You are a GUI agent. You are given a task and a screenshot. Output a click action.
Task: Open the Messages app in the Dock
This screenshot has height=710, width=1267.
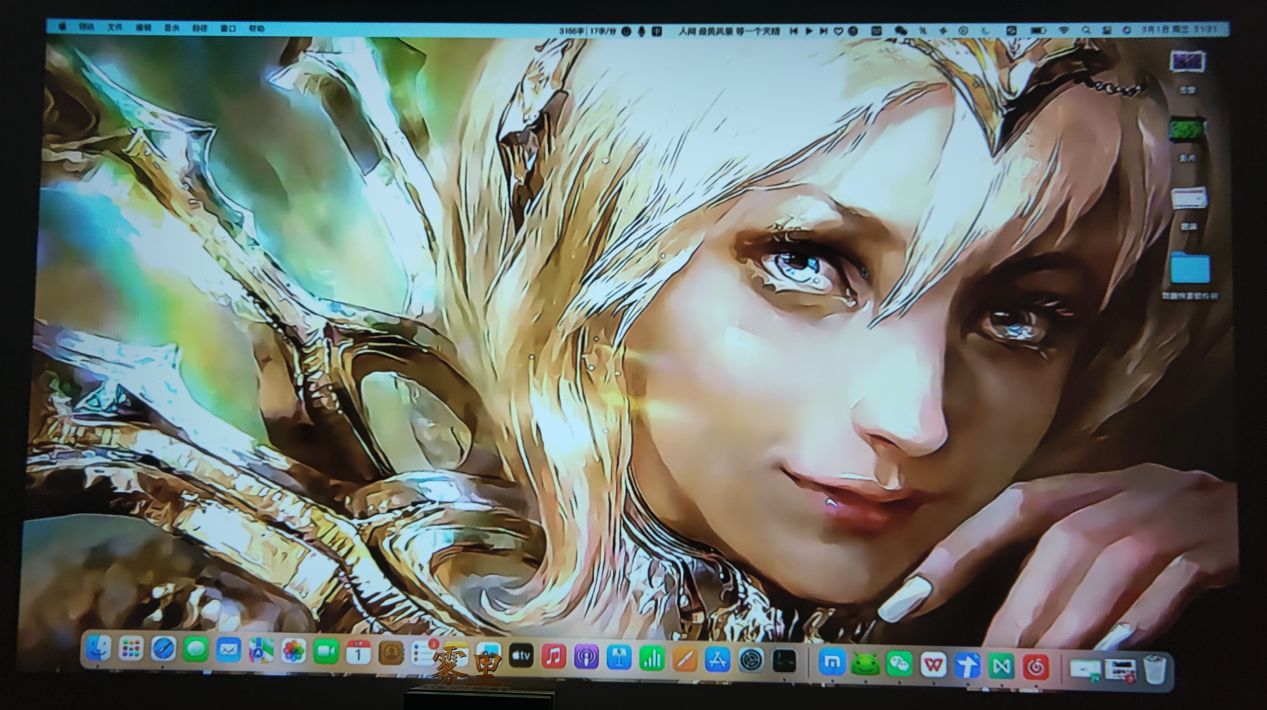[196, 650]
